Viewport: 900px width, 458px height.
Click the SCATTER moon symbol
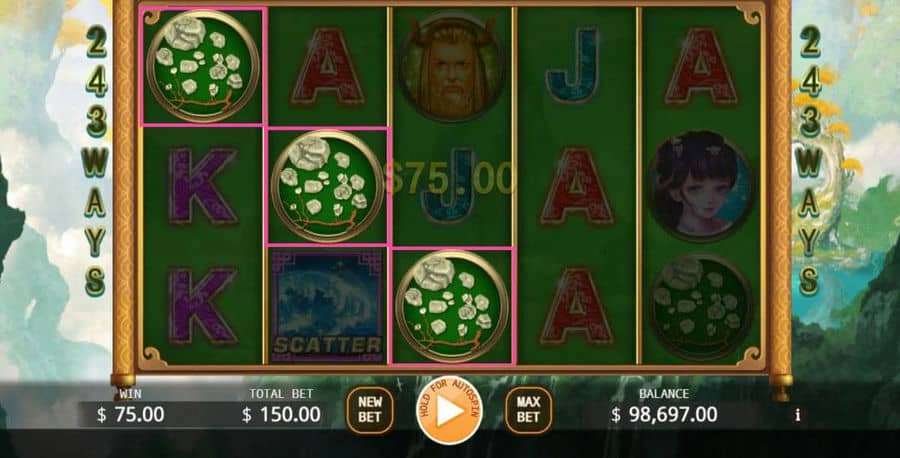[x=327, y=305]
